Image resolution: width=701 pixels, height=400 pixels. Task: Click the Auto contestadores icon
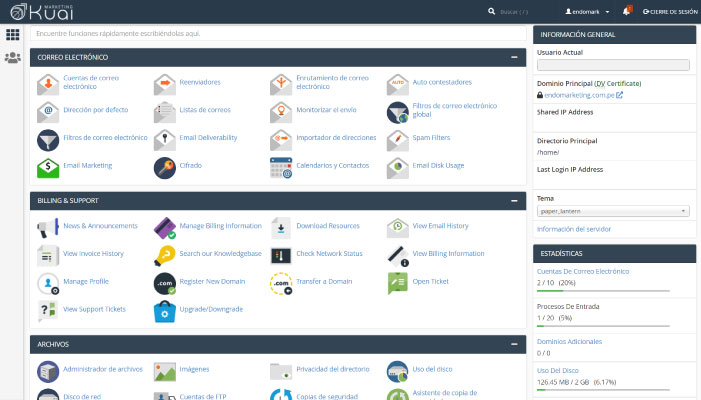point(398,82)
